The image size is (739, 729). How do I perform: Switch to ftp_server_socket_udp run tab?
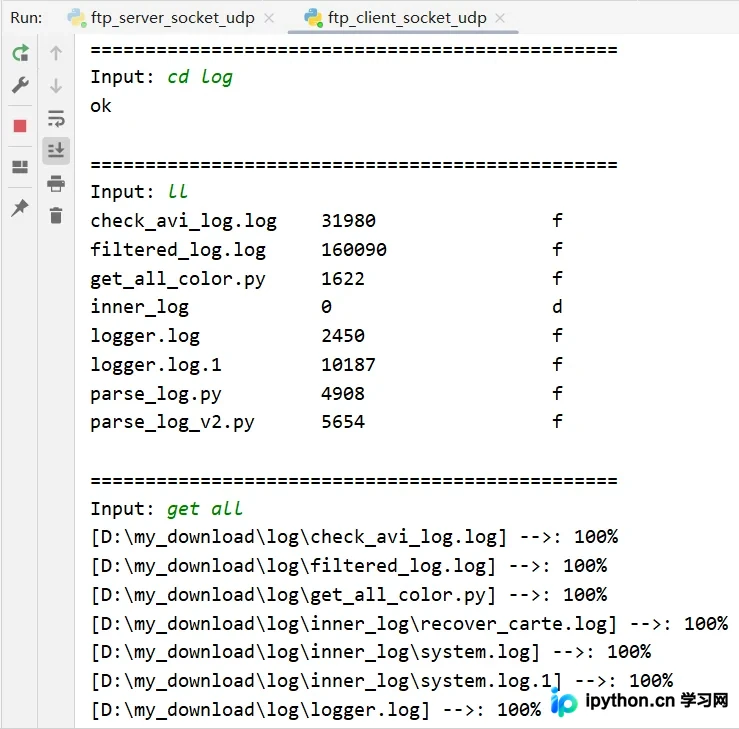click(172, 18)
